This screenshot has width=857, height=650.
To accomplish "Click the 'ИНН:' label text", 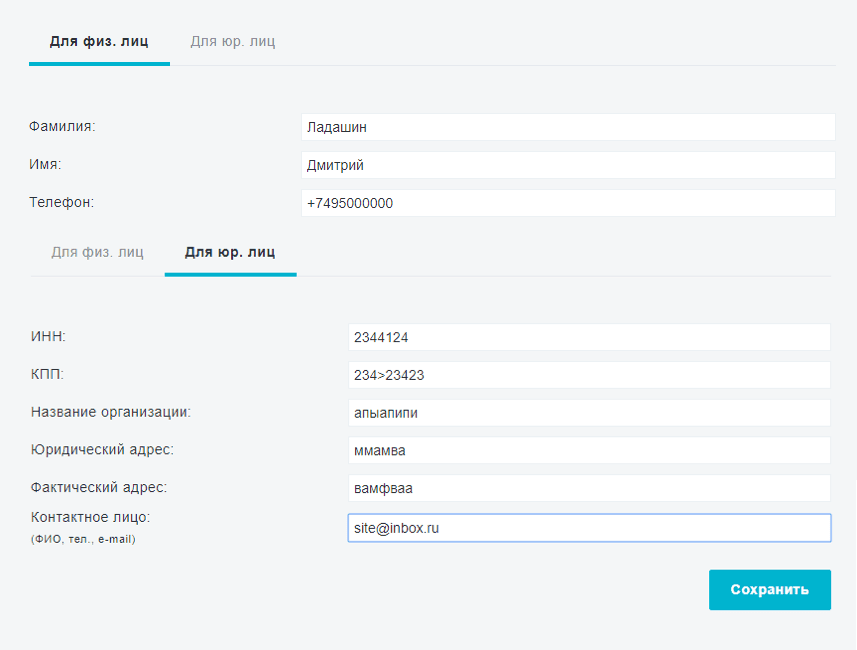I will click(48, 336).
